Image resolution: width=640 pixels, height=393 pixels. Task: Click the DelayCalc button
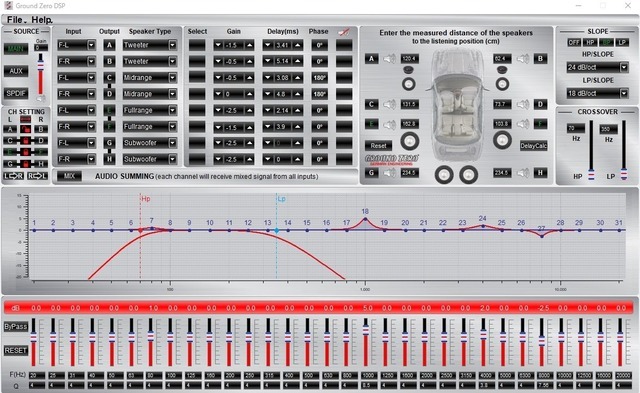click(x=533, y=146)
